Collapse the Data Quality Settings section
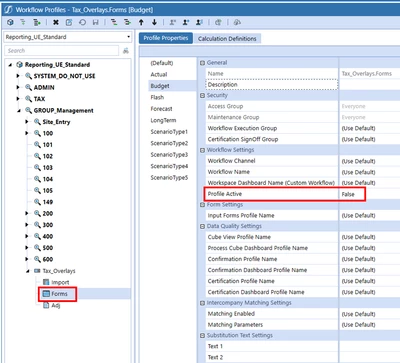Screen dimensions: 400x363 202,226
